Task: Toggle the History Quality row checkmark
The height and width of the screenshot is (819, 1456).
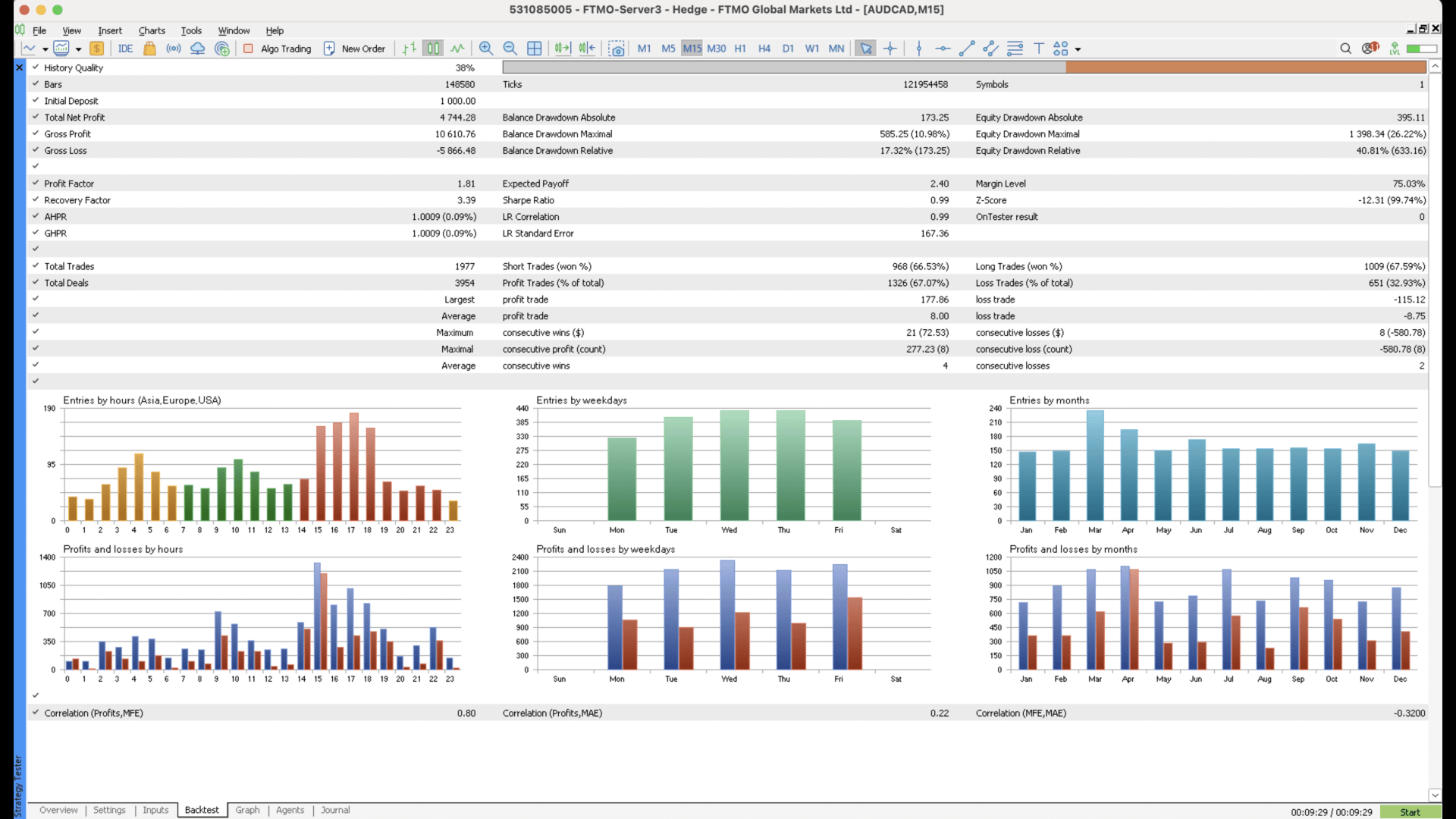Action: pyautogui.click(x=36, y=67)
